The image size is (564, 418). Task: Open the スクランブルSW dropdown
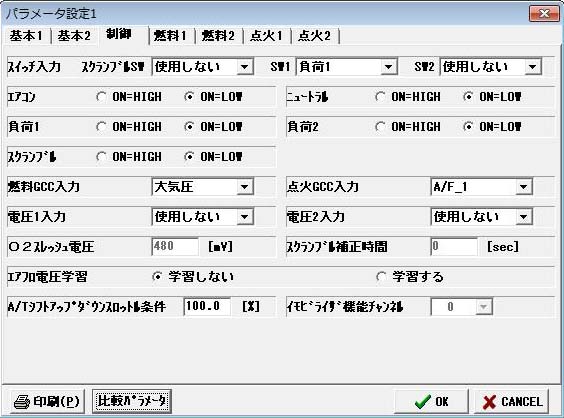click(x=203, y=67)
